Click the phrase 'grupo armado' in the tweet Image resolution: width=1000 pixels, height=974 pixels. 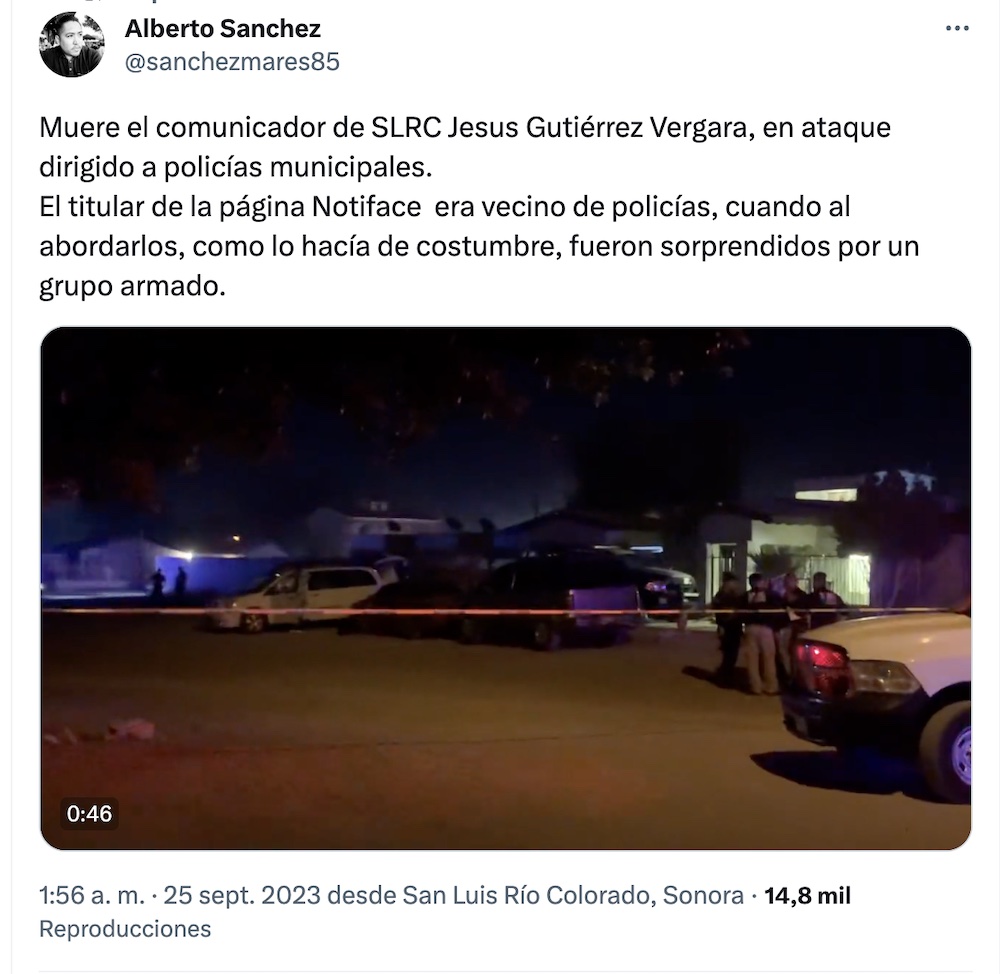[132, 286]
